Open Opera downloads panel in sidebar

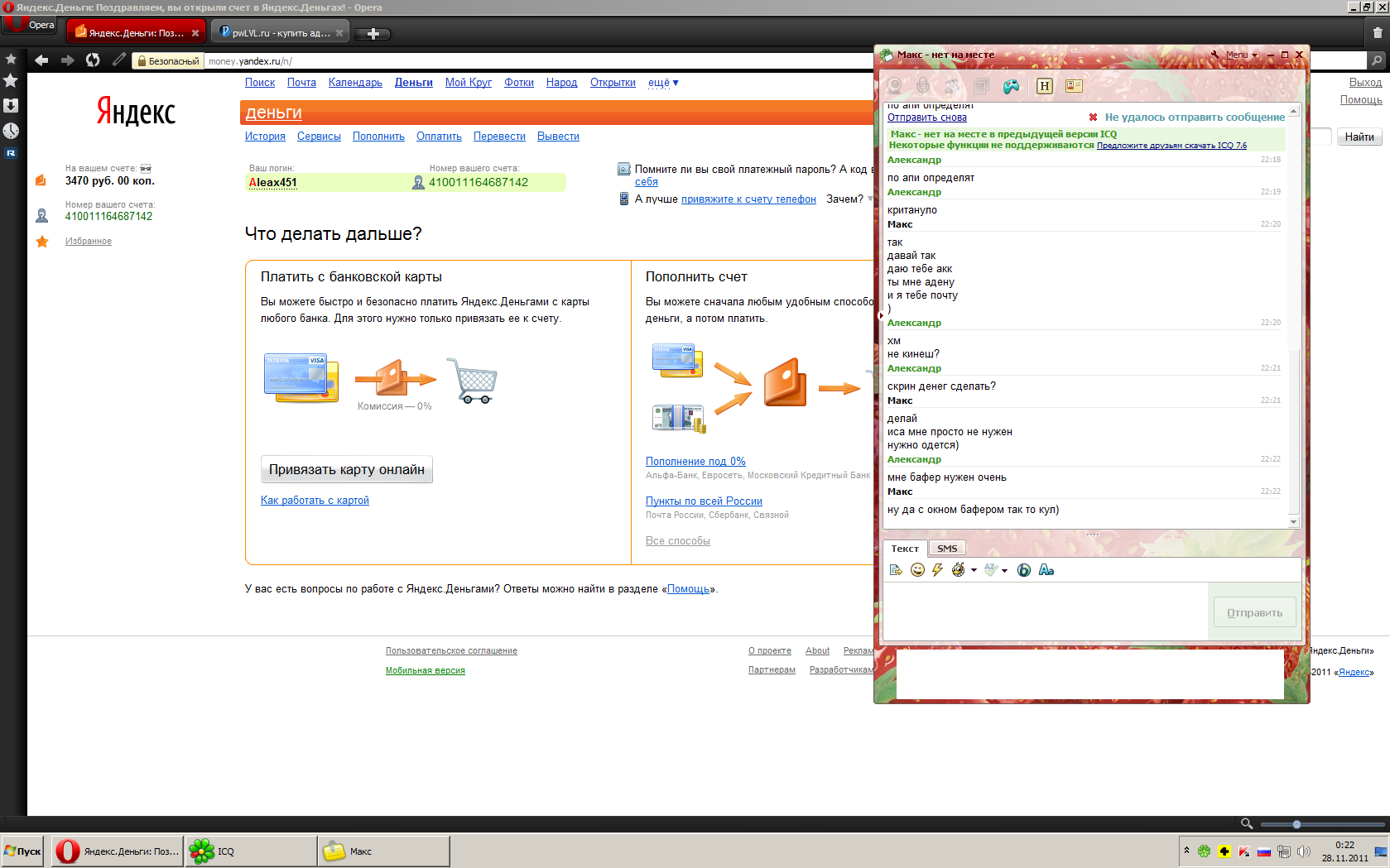pyautogui.click(x=11, y=106)
